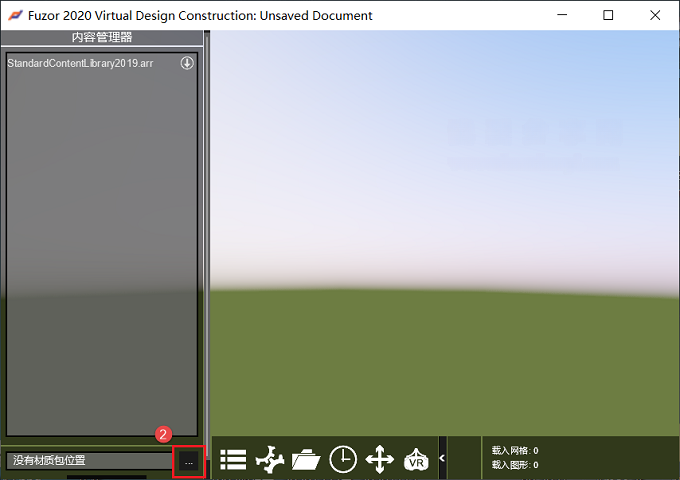
Task: Select the drone navigation mode icon
Action: pos(270,460)
